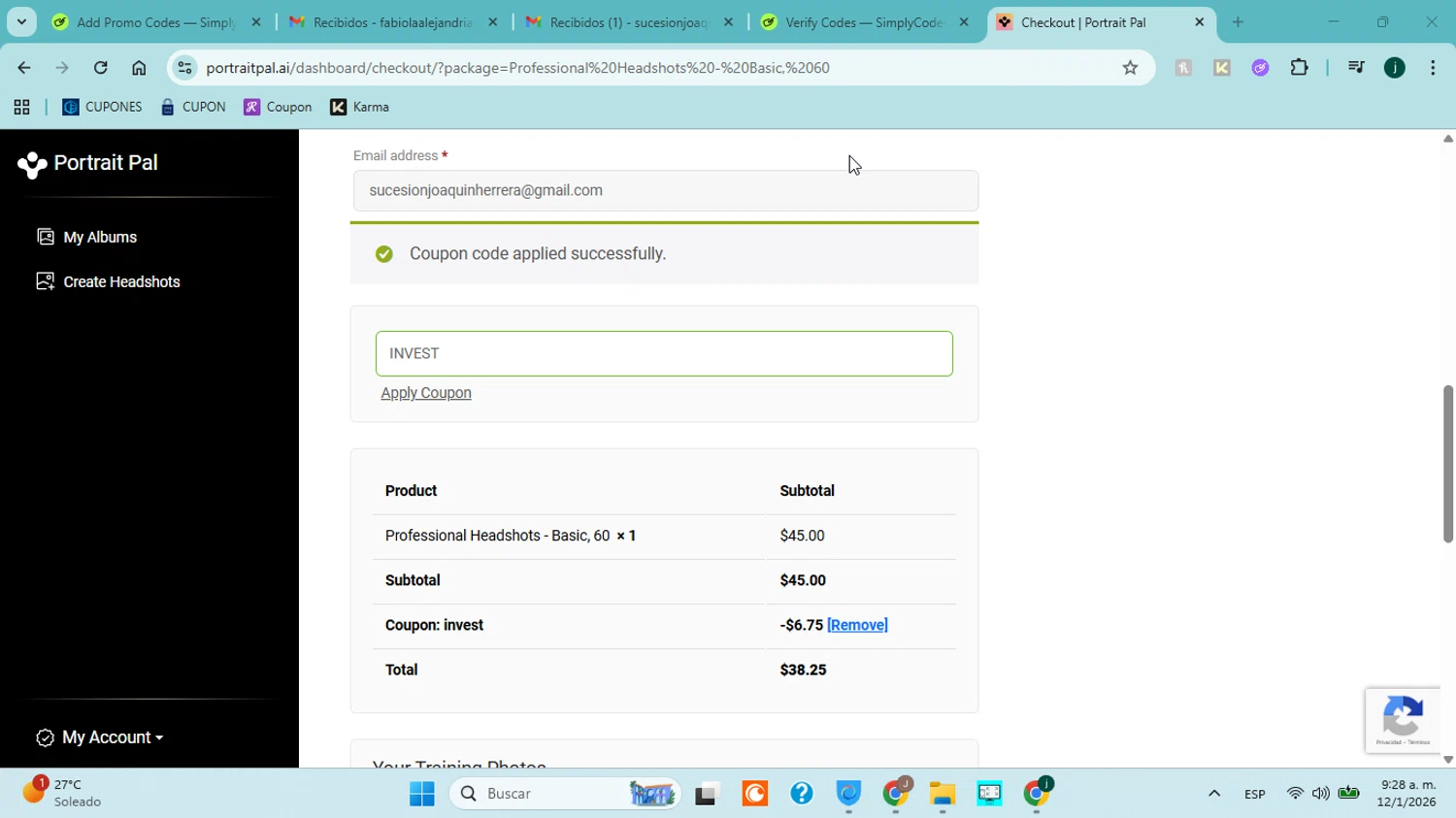
Task: View site information icon in address bar
Action: [184, 68]
